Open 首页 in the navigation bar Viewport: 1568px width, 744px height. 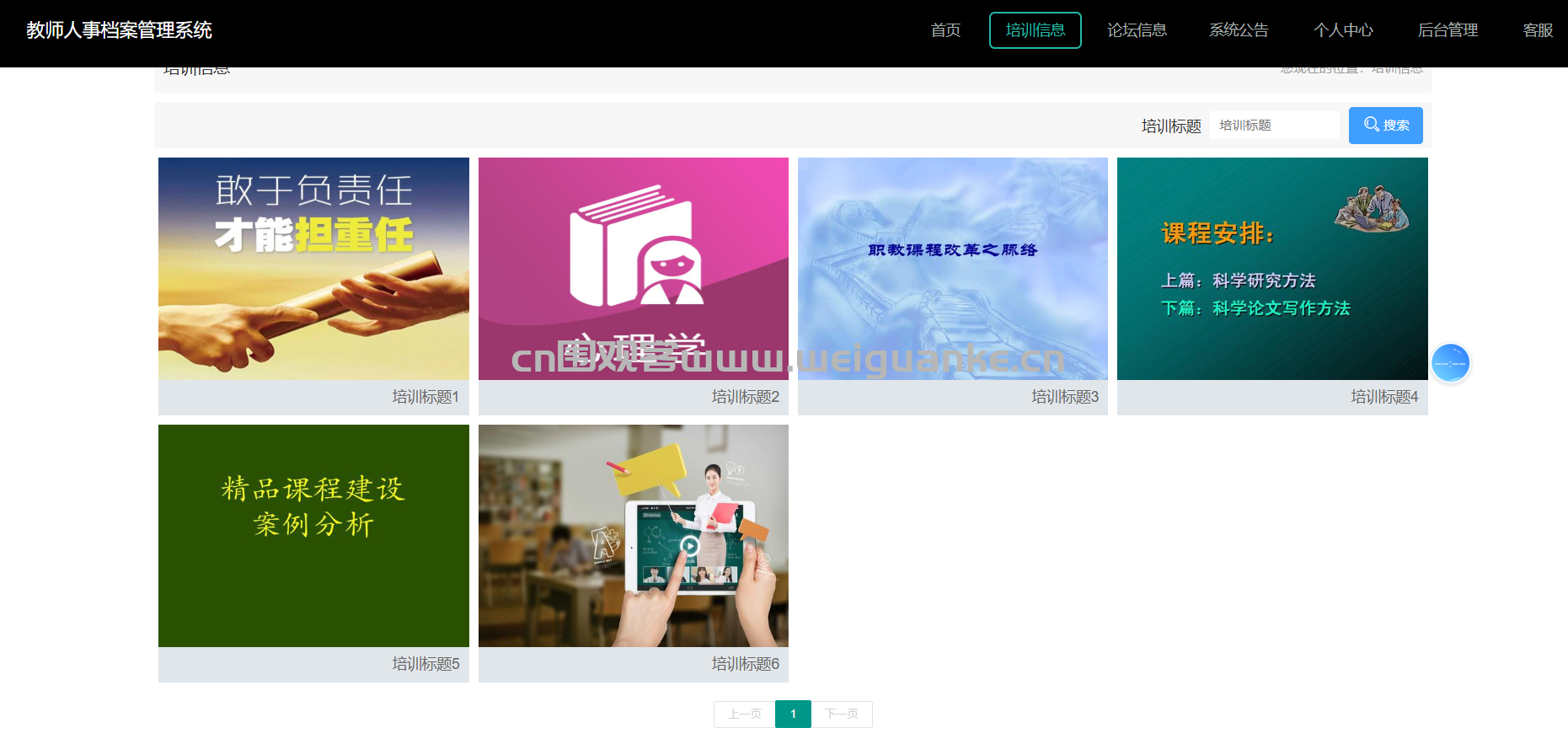coord(945,30)
